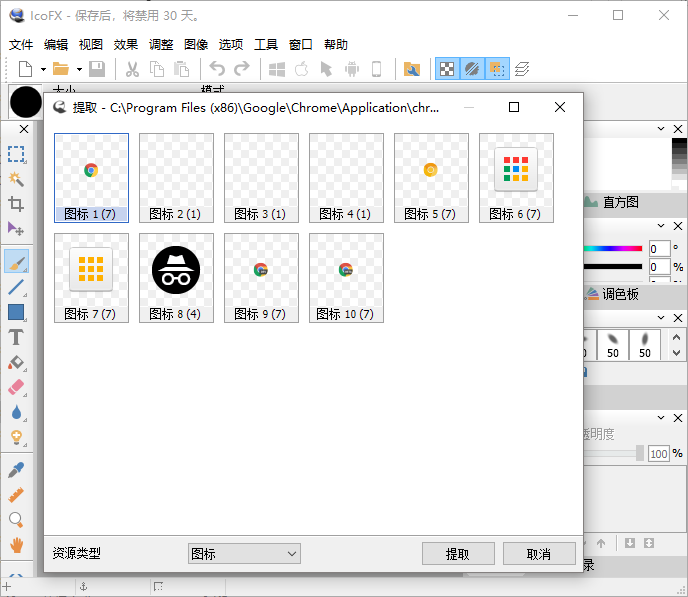Click the Redo arrow icon
Image resolution: width=688 pixels, height=597 pixels.
(x=242, y=69)
